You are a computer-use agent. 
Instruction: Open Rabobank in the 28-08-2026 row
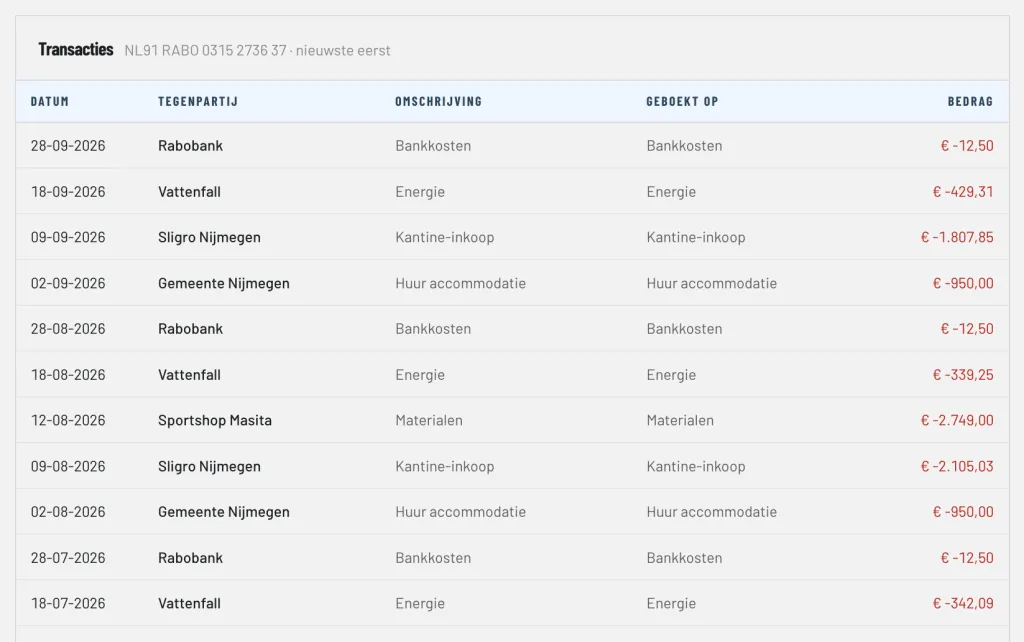tap(190, 329)
